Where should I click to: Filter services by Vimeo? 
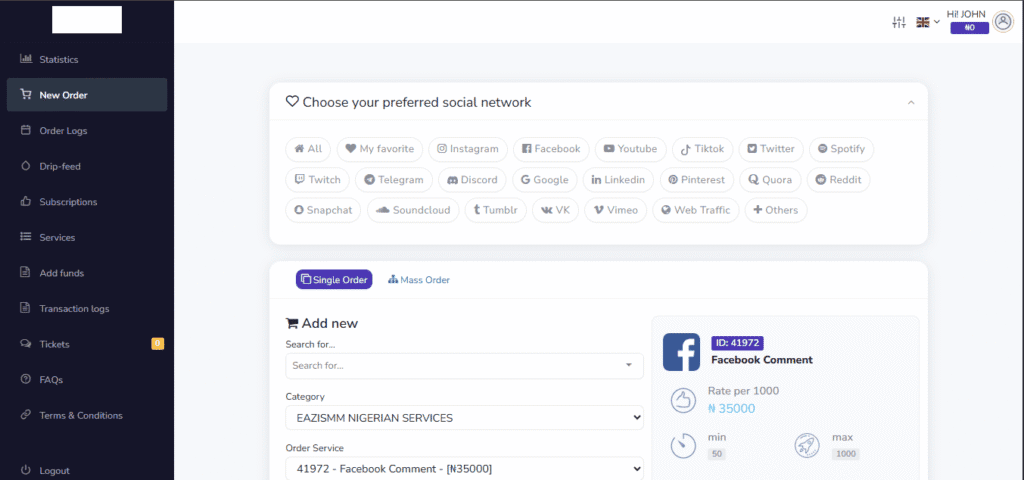[616, 210]
